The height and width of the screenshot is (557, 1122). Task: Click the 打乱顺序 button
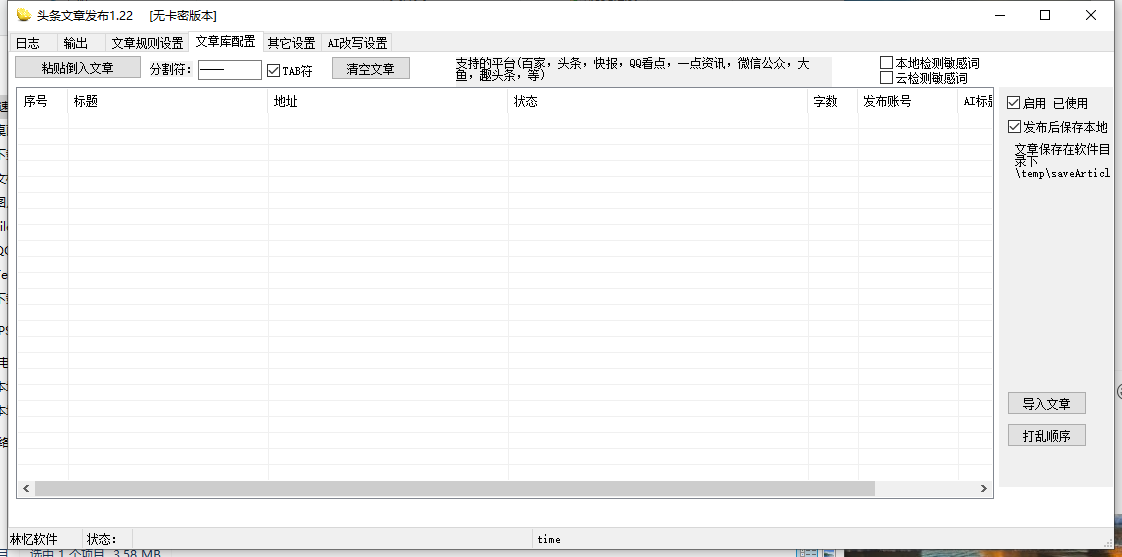coord(1046,436)
